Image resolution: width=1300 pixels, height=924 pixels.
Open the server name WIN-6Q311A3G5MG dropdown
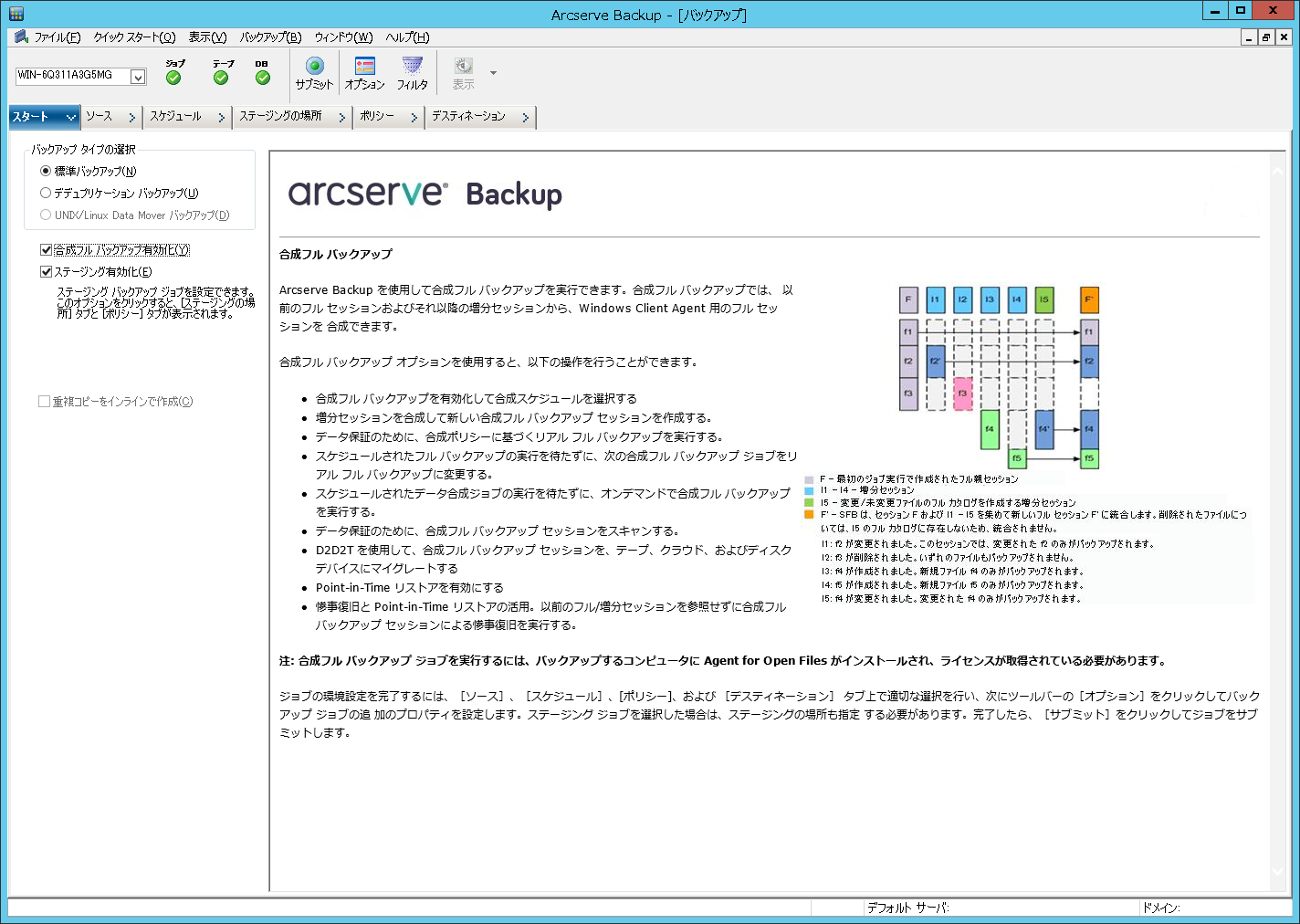pos(138,77)
